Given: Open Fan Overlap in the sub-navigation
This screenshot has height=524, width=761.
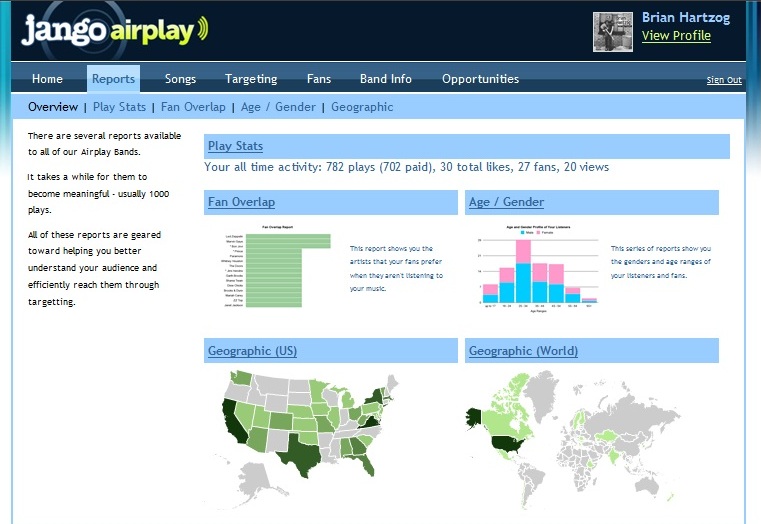Looking at the screenshot, I should click(193, 107).
